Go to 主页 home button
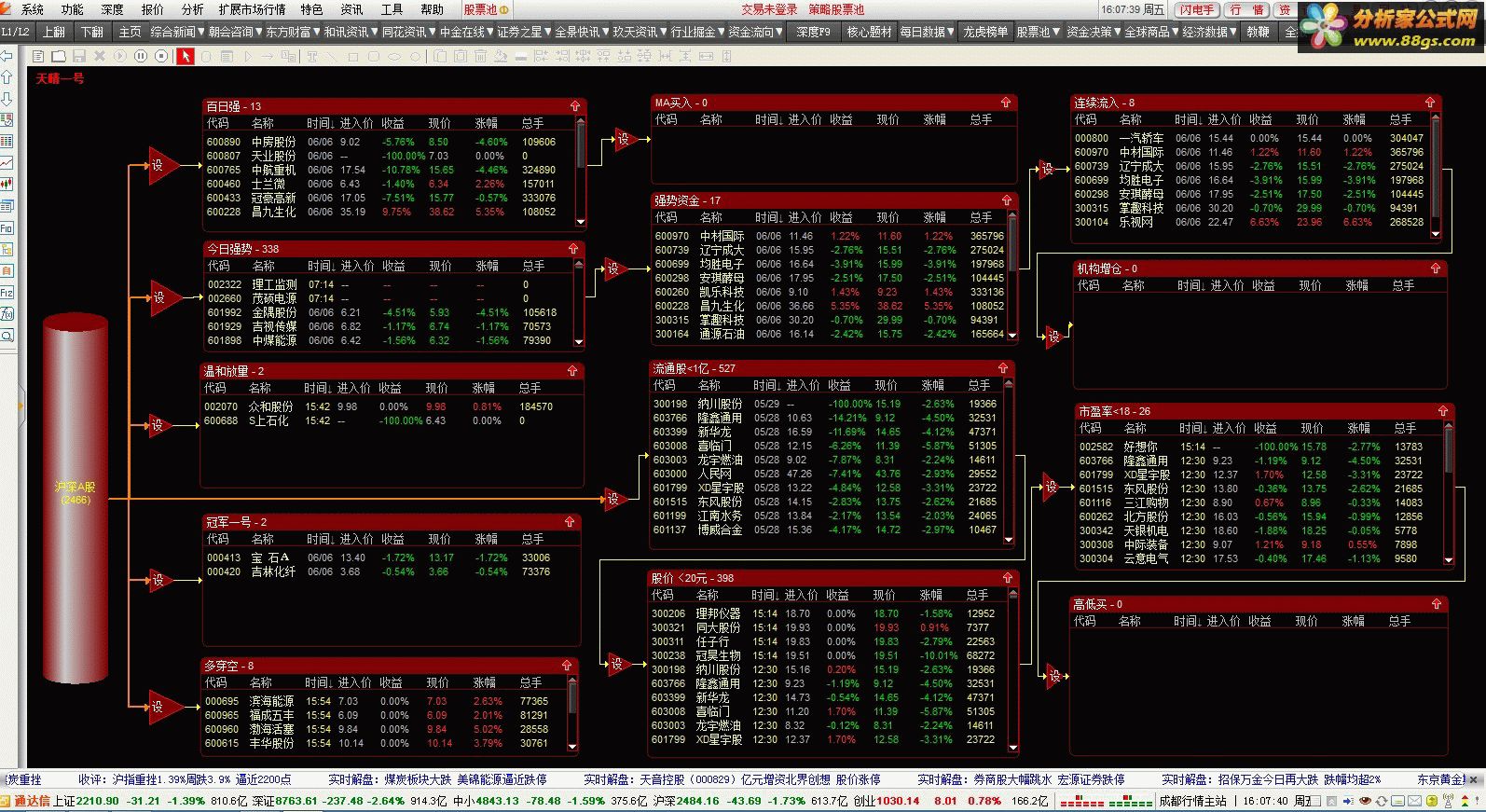1486x812 pixels. [130, 32]
